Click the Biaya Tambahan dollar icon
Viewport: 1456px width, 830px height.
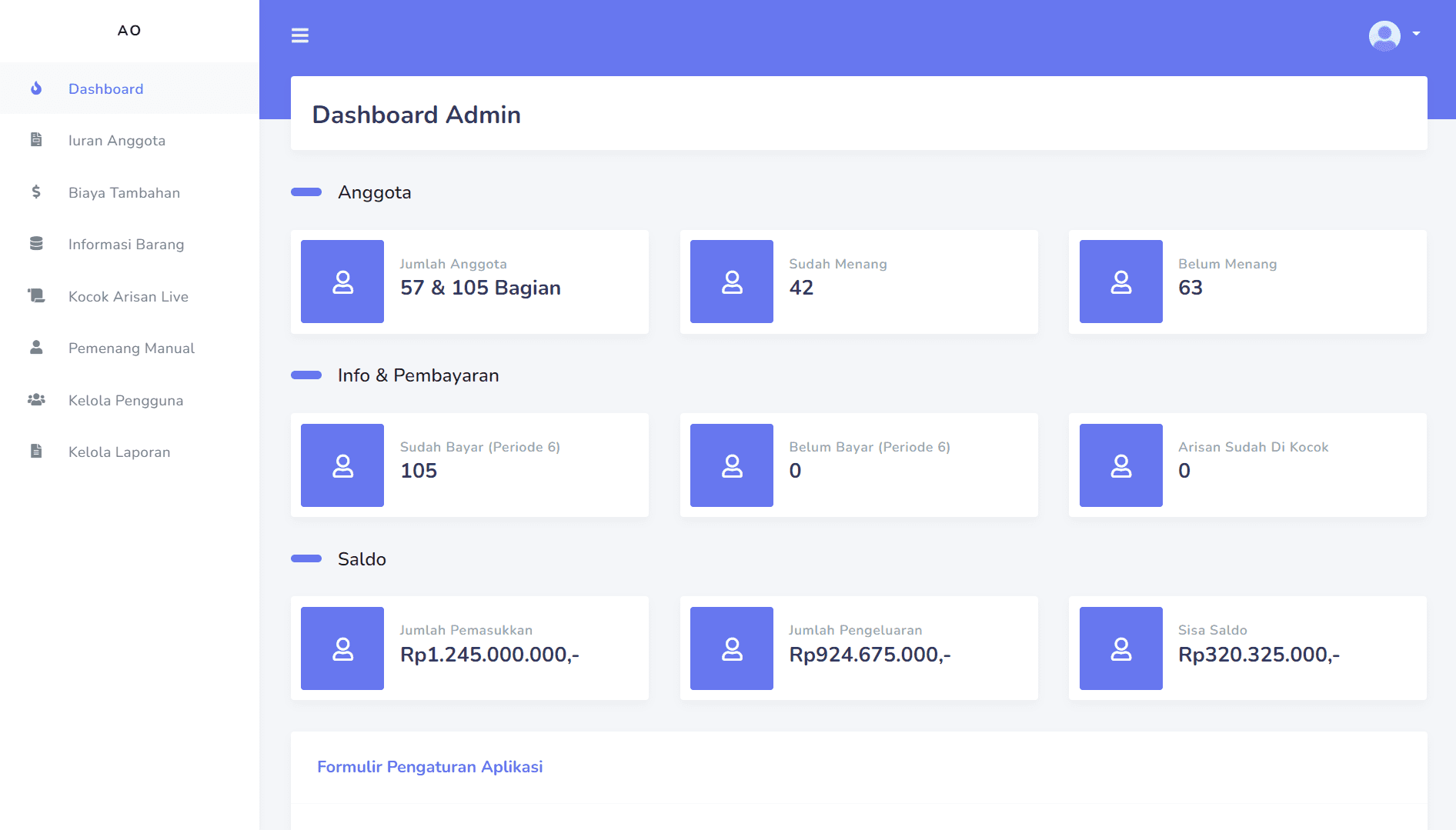(x=36, y=192)
